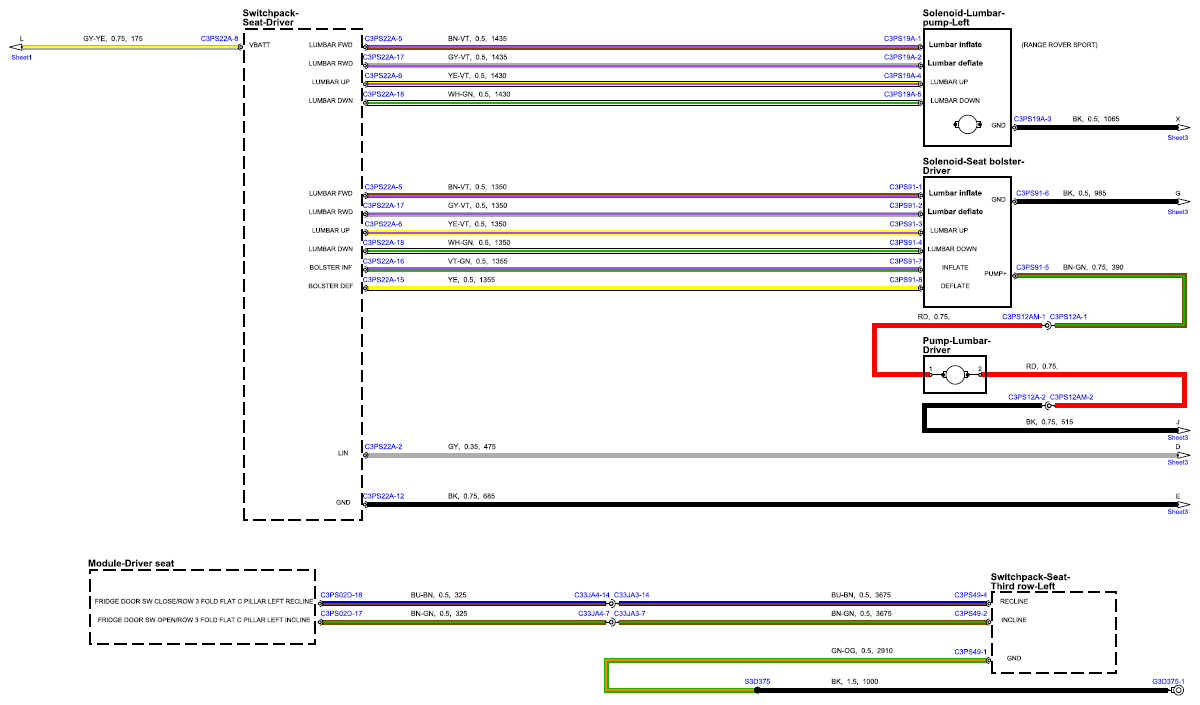This screenshot has height=705, width=1200.
Task: Click wire spec GN-OG, 0.5, 2910
Action: 863,652
